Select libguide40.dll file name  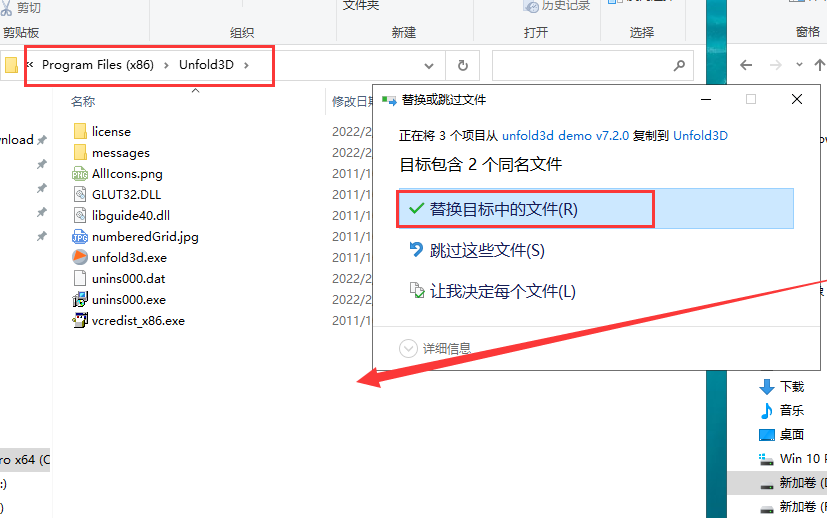pyautogui.click(x=131, y=215)
